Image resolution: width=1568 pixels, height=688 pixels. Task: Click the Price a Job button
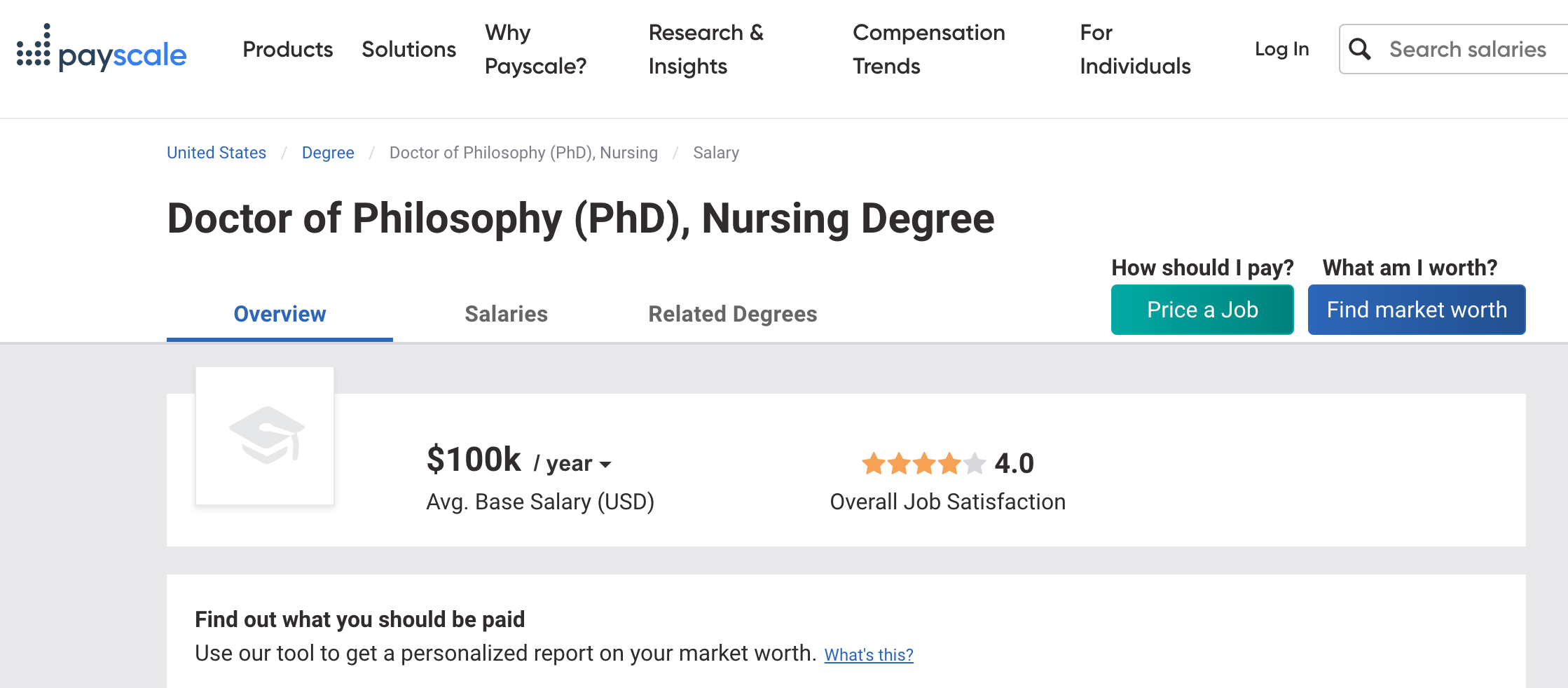pos(1202,310)
